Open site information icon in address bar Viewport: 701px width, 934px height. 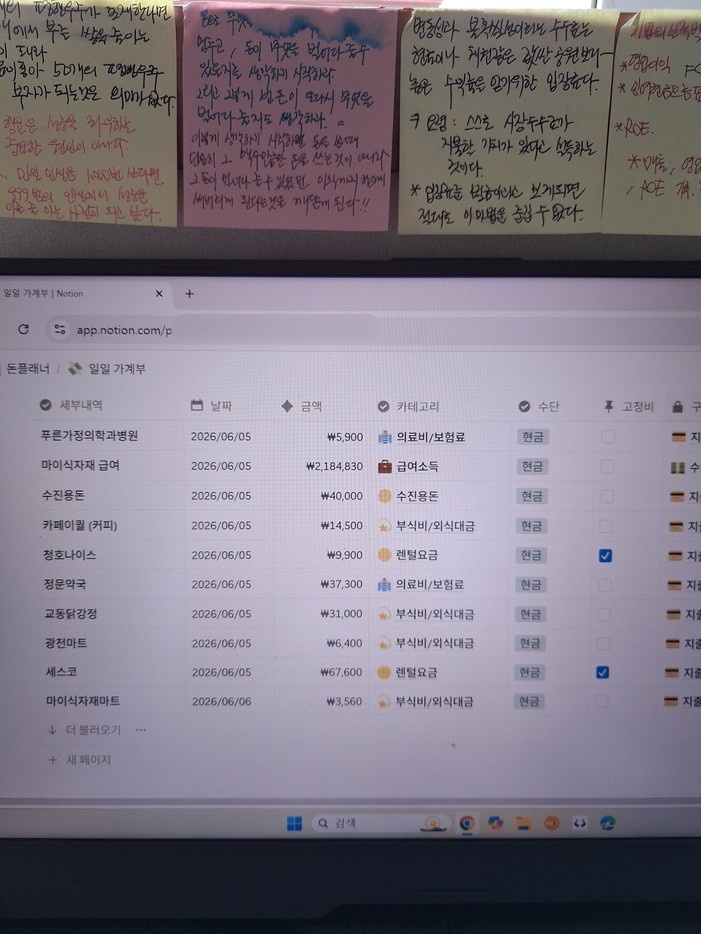click(x=60, y=329)
